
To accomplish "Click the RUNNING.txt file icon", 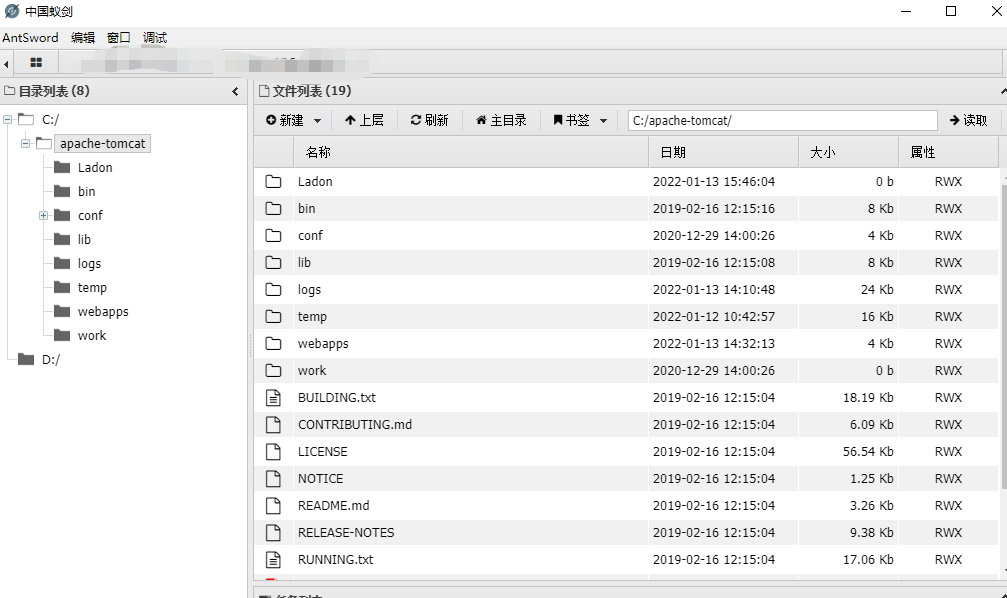I will [x=273, y=559].
